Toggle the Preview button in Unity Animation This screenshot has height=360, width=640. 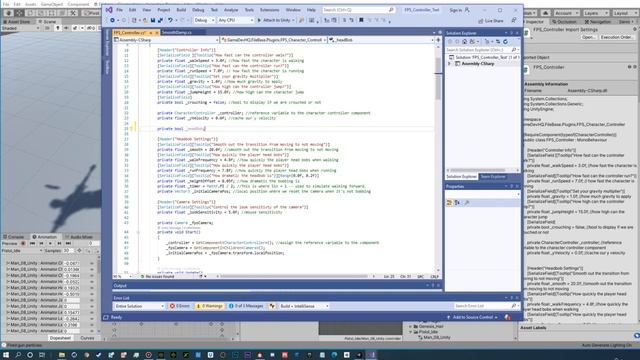(10, 243)
